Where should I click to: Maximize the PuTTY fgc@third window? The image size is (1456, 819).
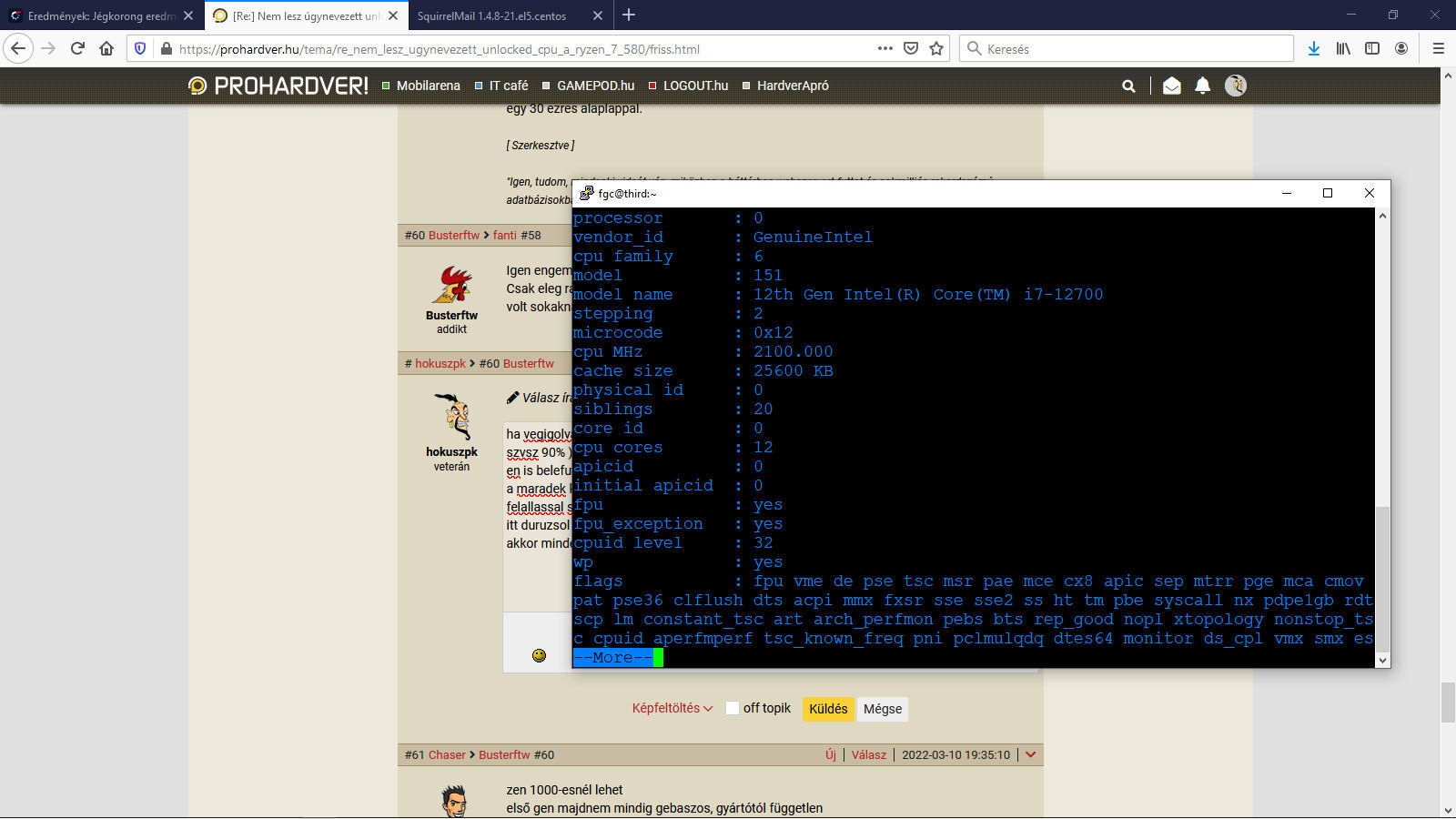1328,193
